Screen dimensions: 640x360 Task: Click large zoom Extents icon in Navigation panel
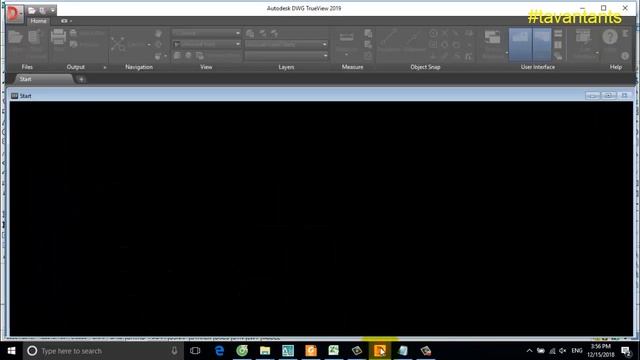pos(118,44)
